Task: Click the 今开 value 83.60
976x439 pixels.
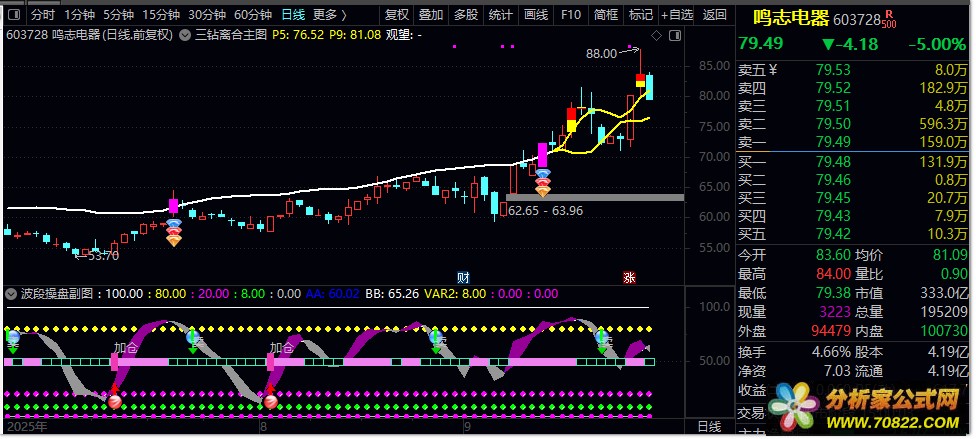Action: 833,255
